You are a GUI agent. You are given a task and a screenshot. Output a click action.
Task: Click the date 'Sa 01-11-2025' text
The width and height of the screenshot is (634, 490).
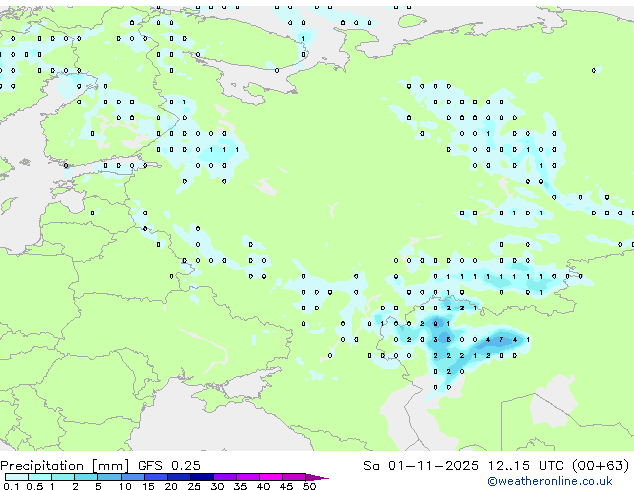pos(421,466)
